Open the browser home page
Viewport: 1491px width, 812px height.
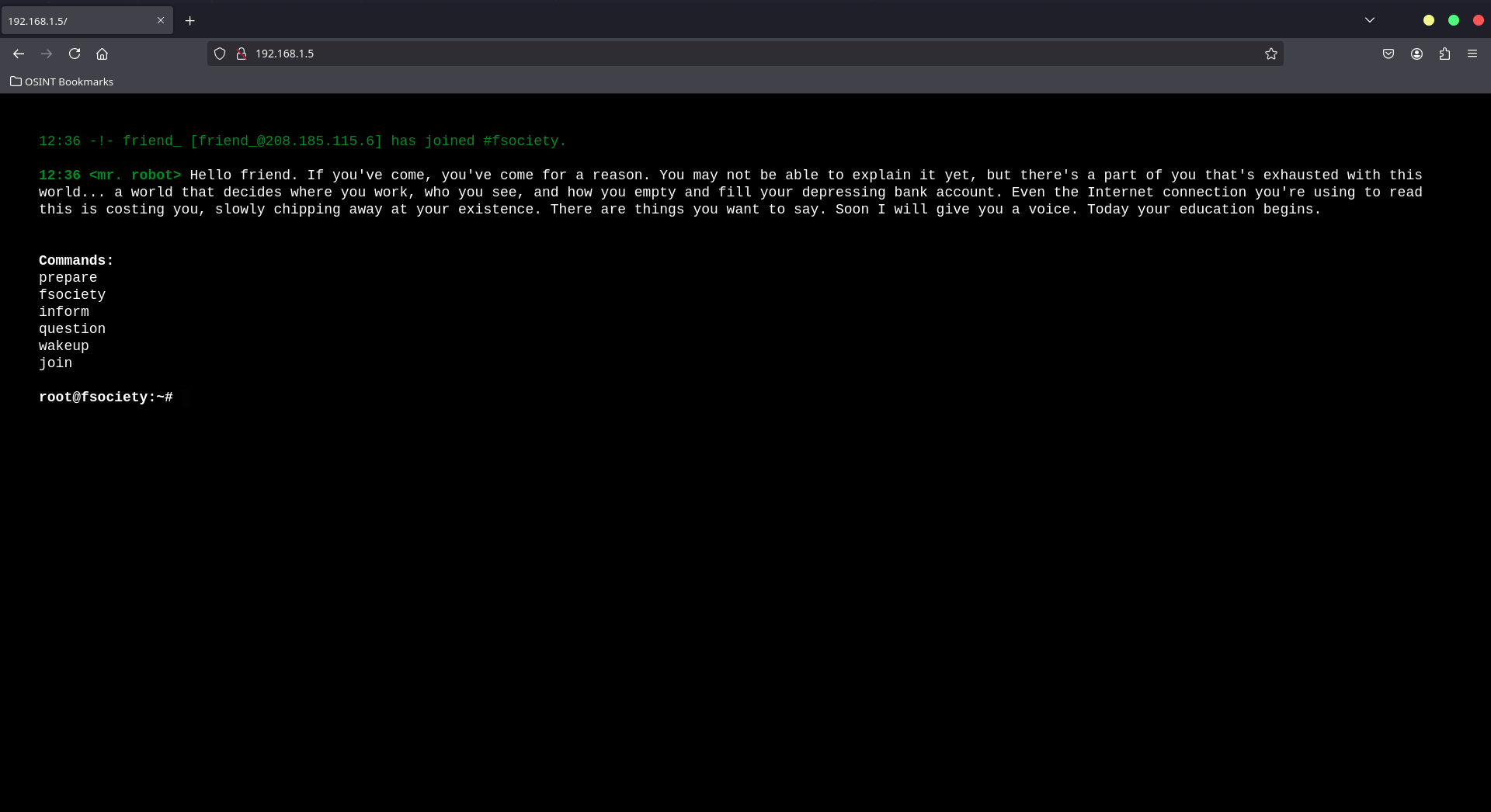point(102,54)
